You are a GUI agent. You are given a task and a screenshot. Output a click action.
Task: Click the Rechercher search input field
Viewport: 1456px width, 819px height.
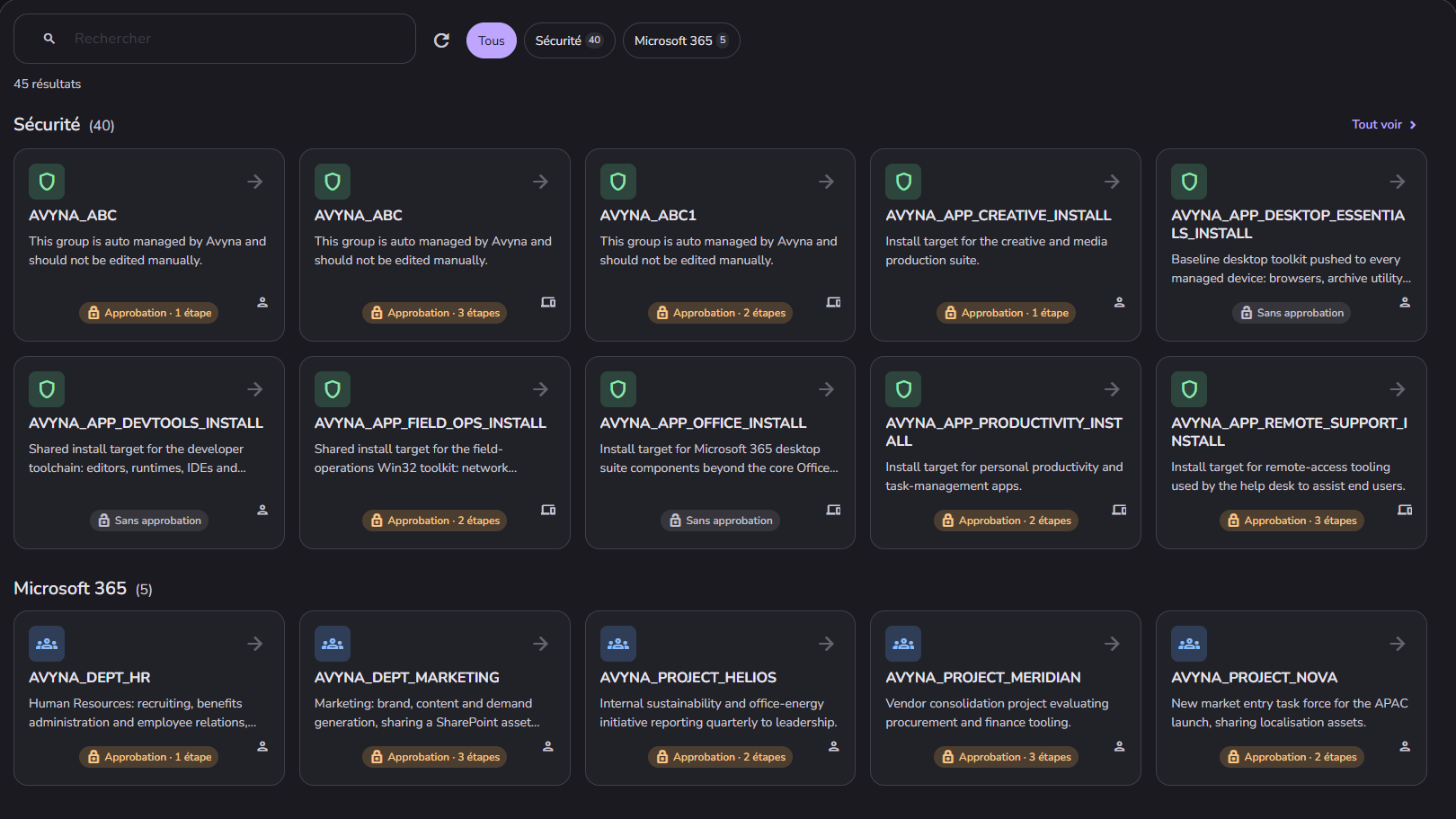[x=215, y=39]
